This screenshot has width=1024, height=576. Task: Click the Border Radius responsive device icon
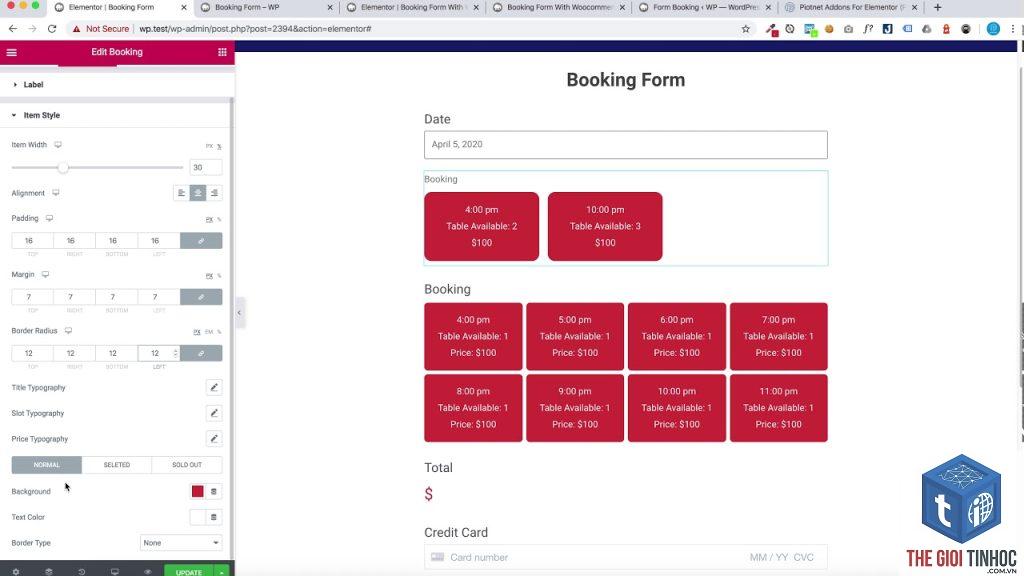[x=68, y=330]
